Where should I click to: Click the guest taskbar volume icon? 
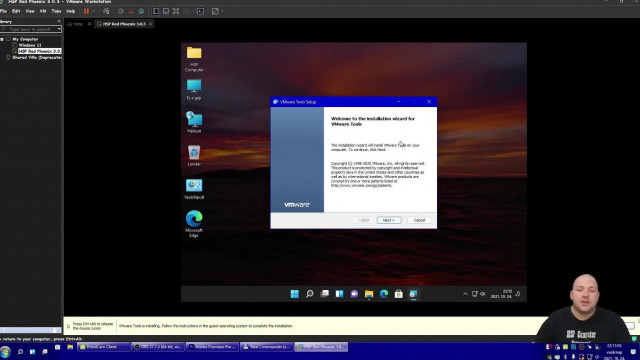click(483, 294)
